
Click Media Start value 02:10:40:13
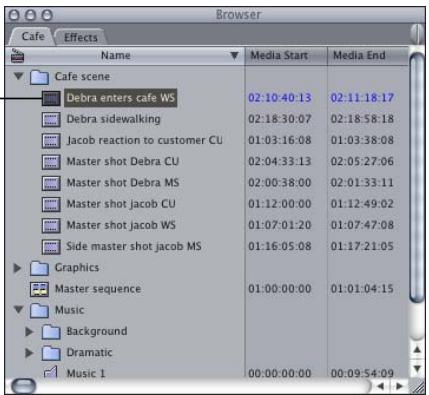pyautogui.click(x=280, y=98)
